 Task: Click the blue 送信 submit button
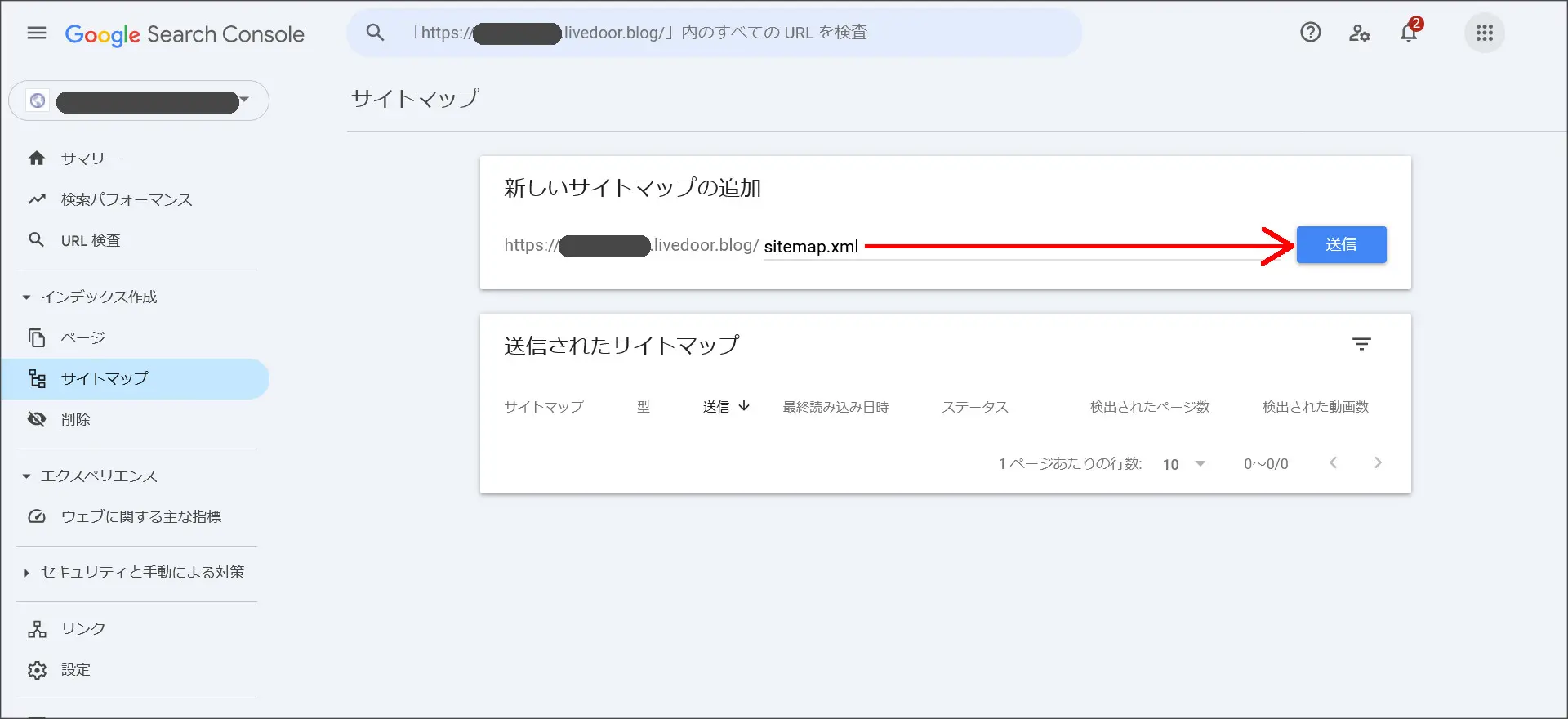pyautogui.click(x=1341, y=244)
